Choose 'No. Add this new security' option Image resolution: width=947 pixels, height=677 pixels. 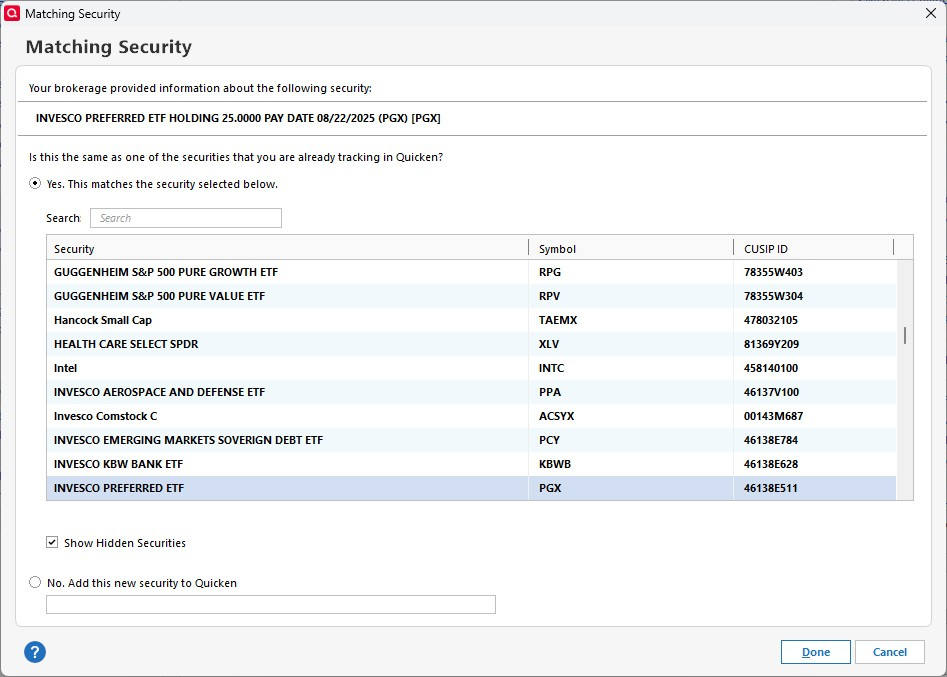click(x=36, y=582)
